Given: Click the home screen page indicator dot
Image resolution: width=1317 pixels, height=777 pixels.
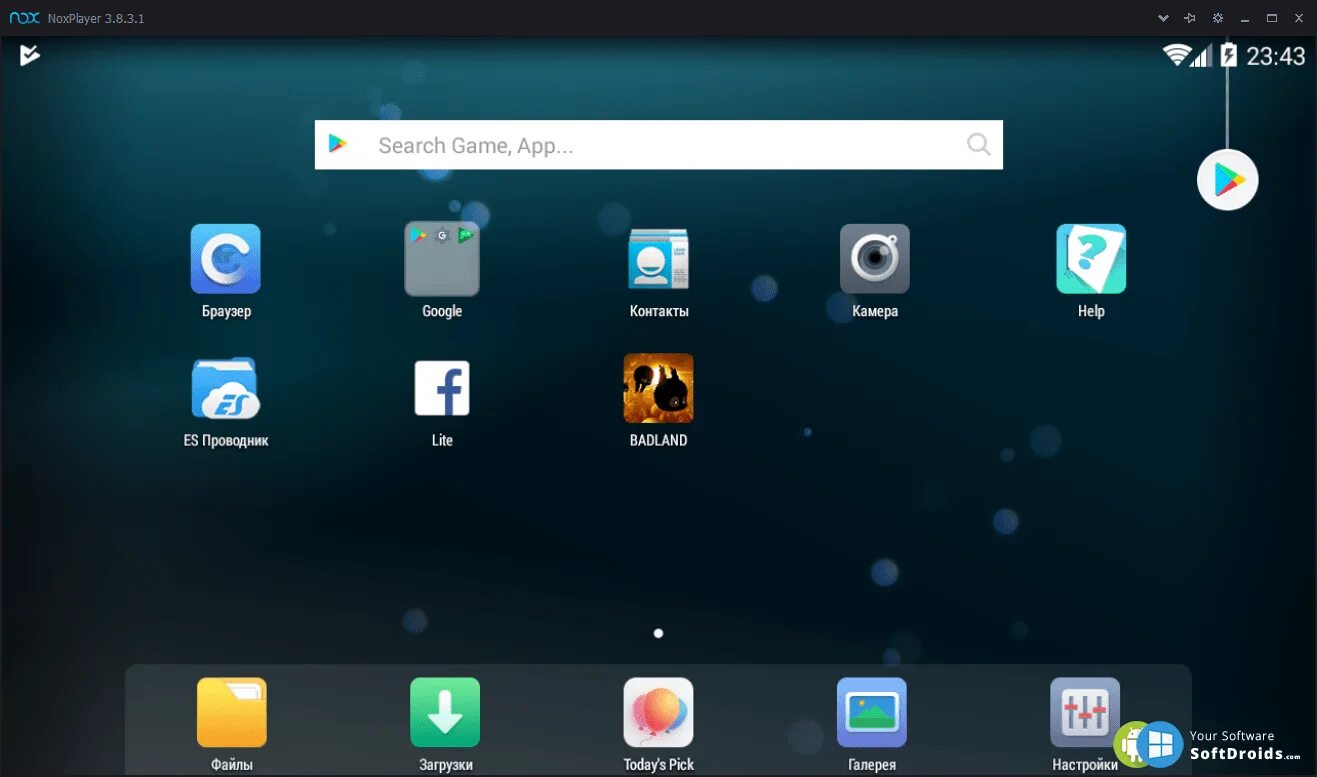Looking at the screenshot, I should tap(658, 633).
